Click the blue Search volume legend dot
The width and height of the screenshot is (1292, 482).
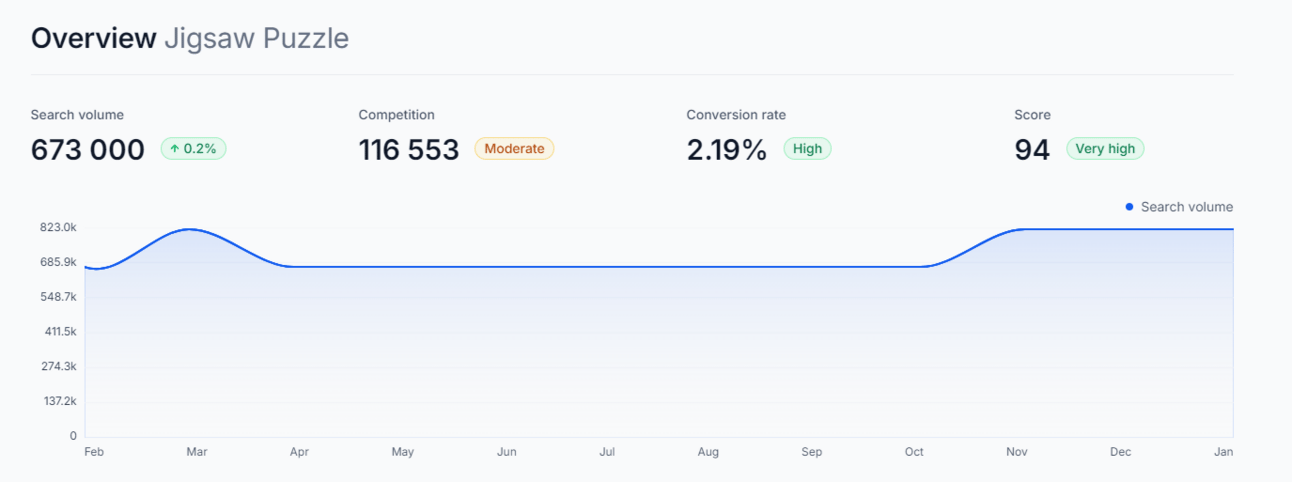[x=1129, y=207]
